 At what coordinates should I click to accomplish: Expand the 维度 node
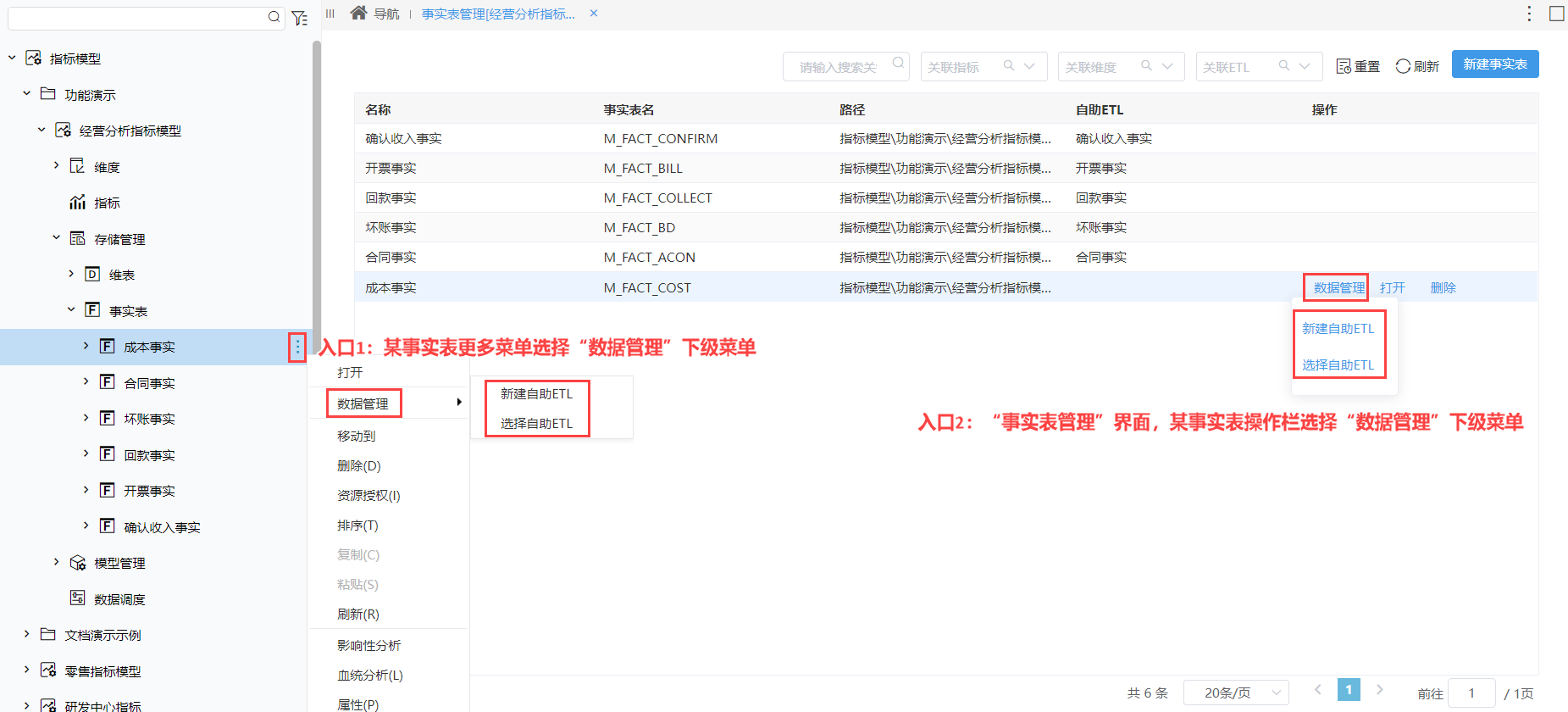tap(57, 165)
